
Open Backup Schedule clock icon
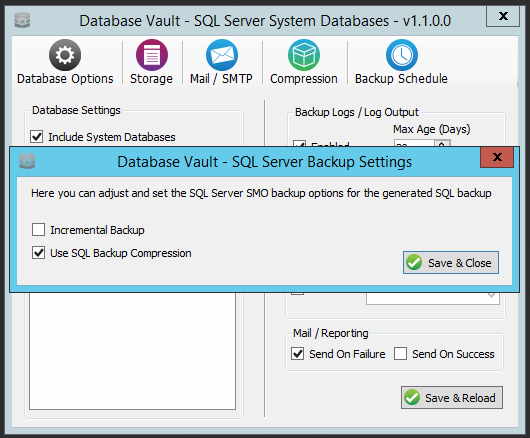coord(402,55)
